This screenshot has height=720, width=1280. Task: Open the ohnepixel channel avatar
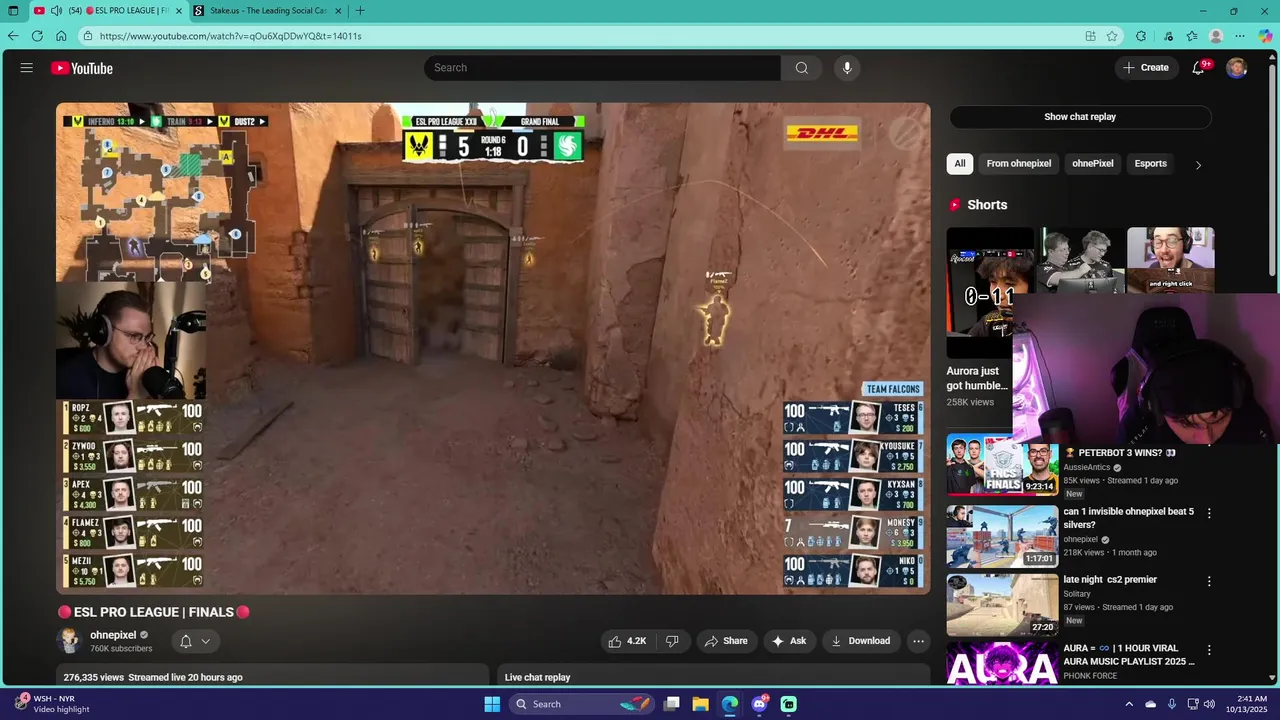[x=69, y=641]
